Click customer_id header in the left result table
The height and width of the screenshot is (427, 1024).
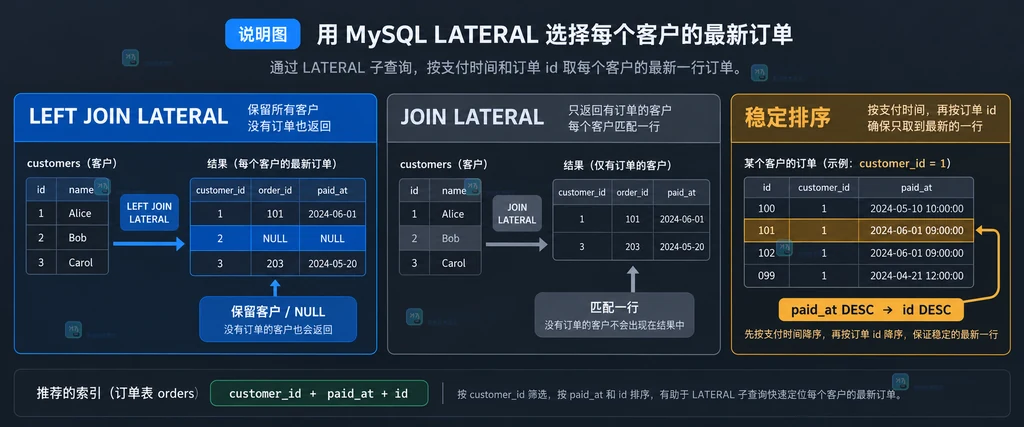tap(220, 190)
